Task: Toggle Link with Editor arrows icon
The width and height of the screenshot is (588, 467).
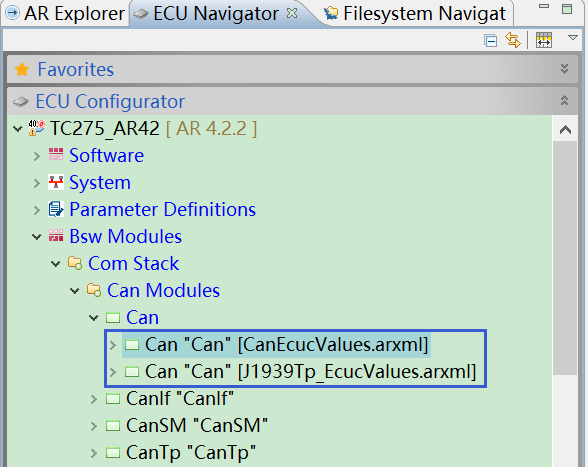Action: (x=513, y=40)
